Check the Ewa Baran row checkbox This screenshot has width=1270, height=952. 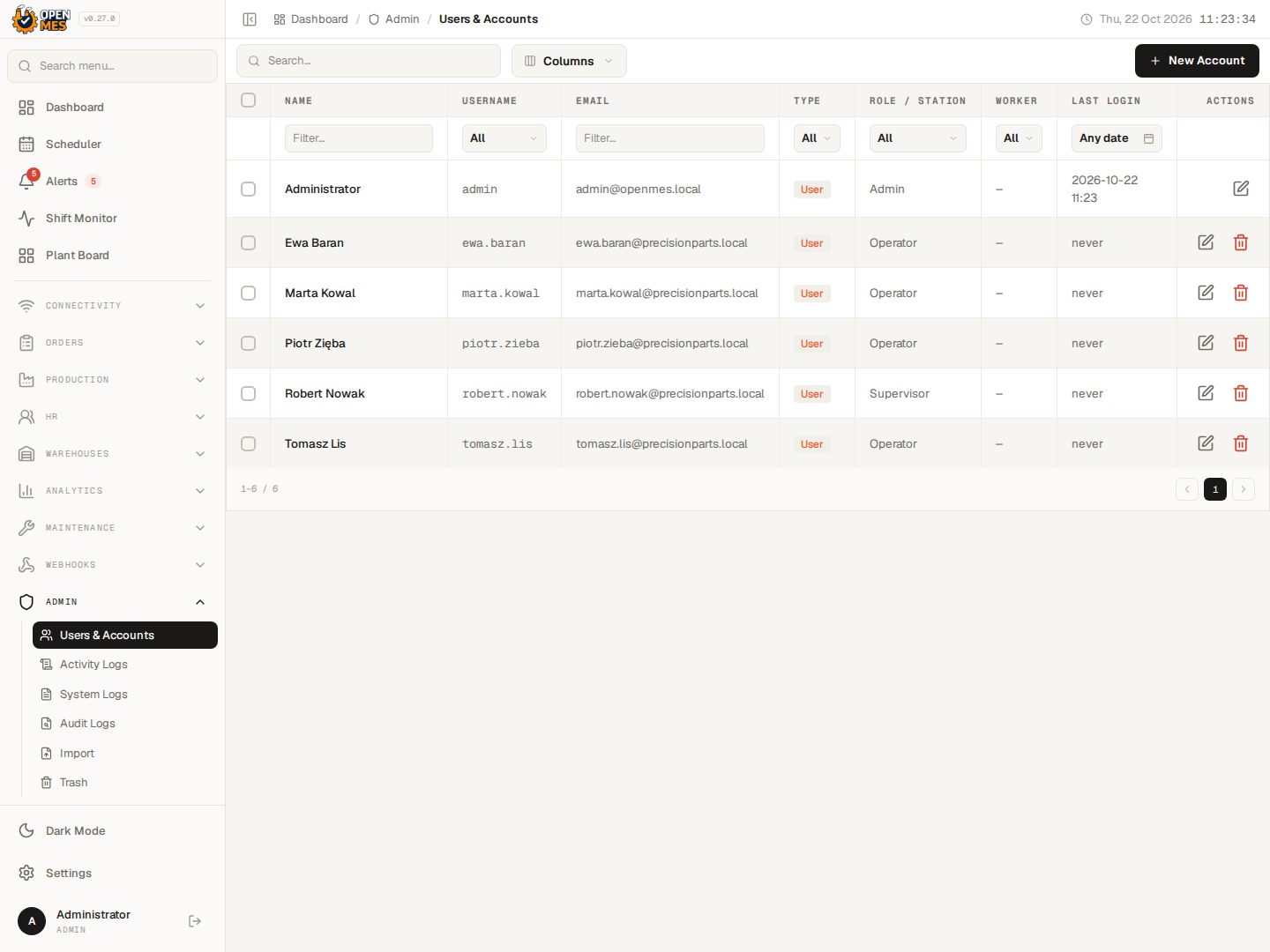pyautogui.click(x=249, y=242)
